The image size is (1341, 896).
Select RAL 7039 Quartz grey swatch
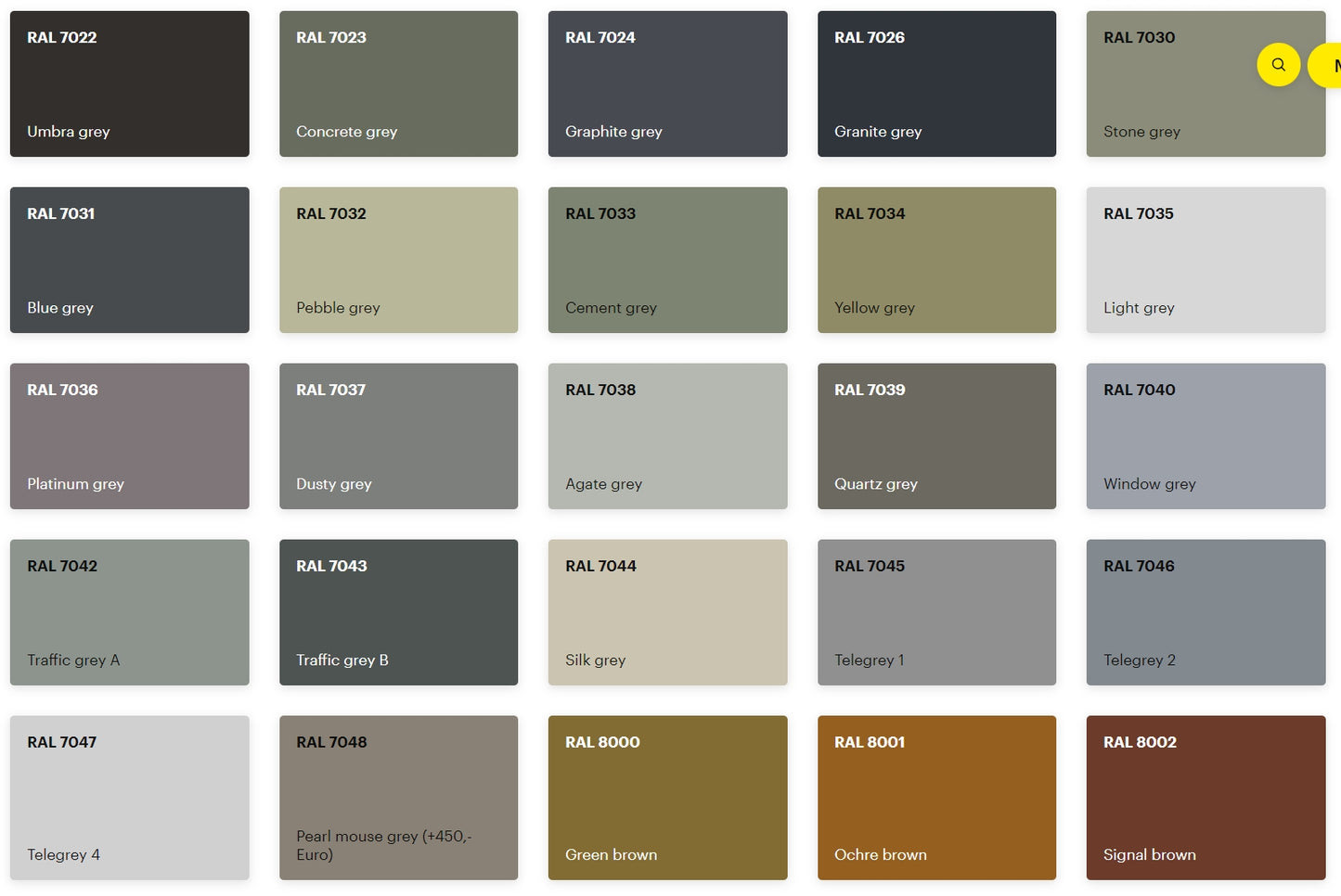click(x=936, y=436)
